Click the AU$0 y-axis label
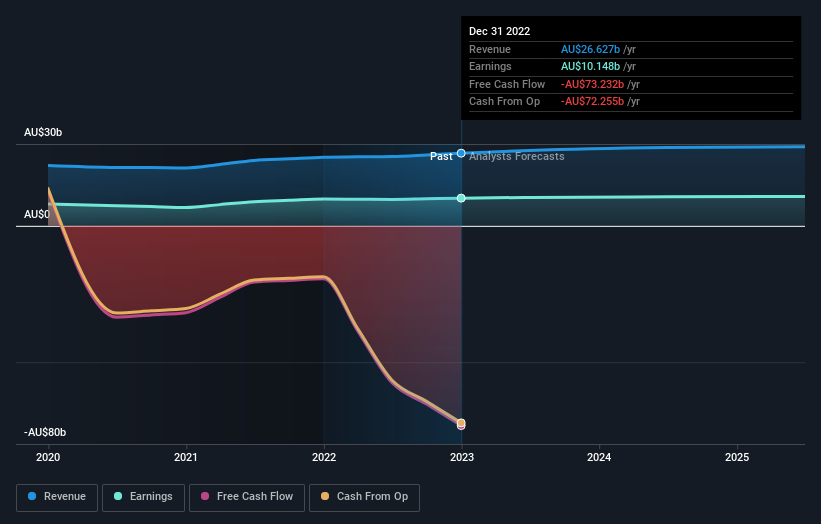 37,214
